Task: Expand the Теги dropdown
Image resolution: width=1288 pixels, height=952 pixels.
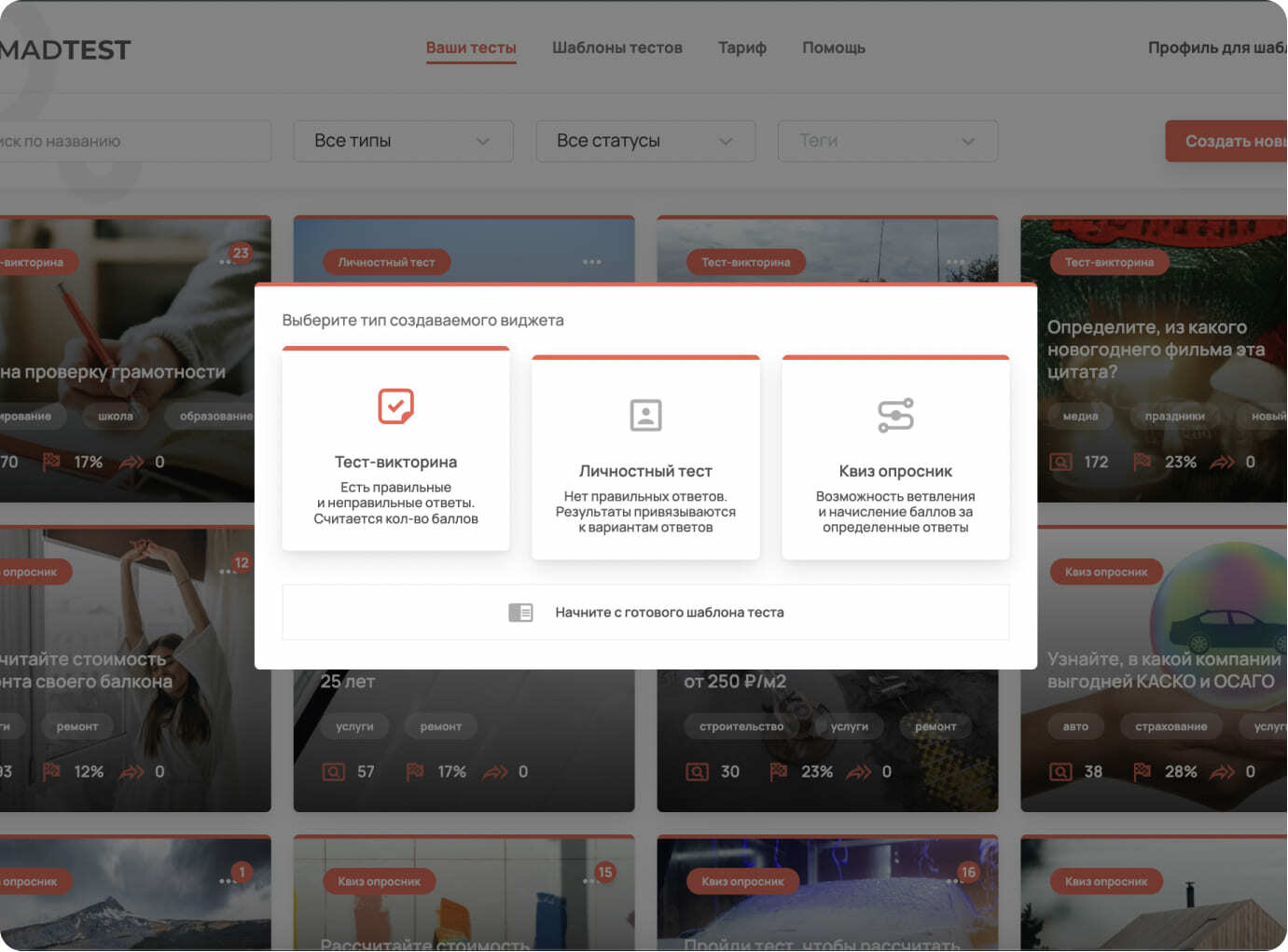Action: [x=888, y=141]
